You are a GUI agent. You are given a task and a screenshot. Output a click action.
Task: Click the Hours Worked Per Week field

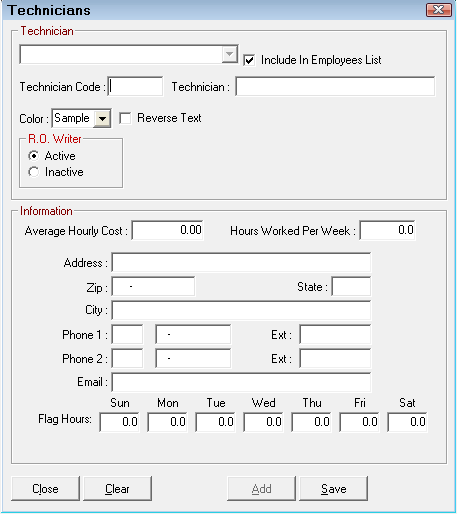[387, 230]
